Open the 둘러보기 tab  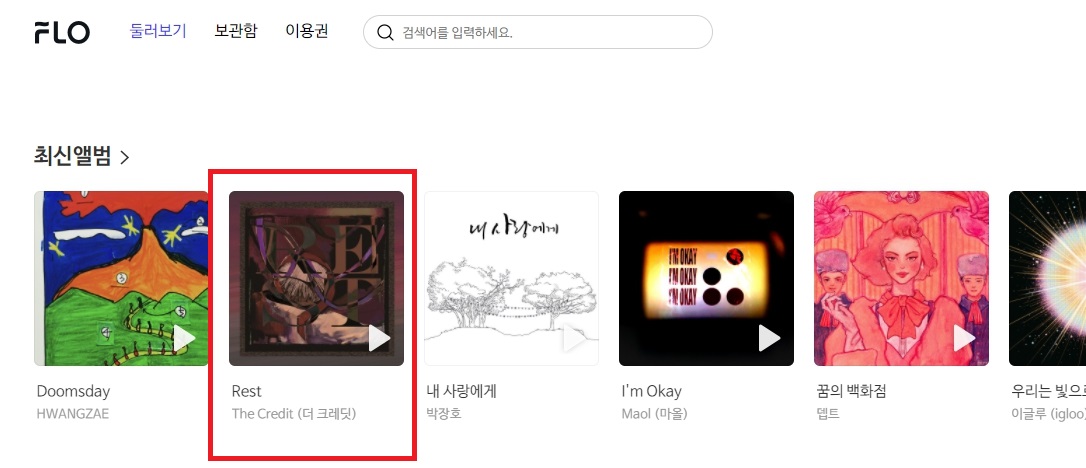[159, 31]
